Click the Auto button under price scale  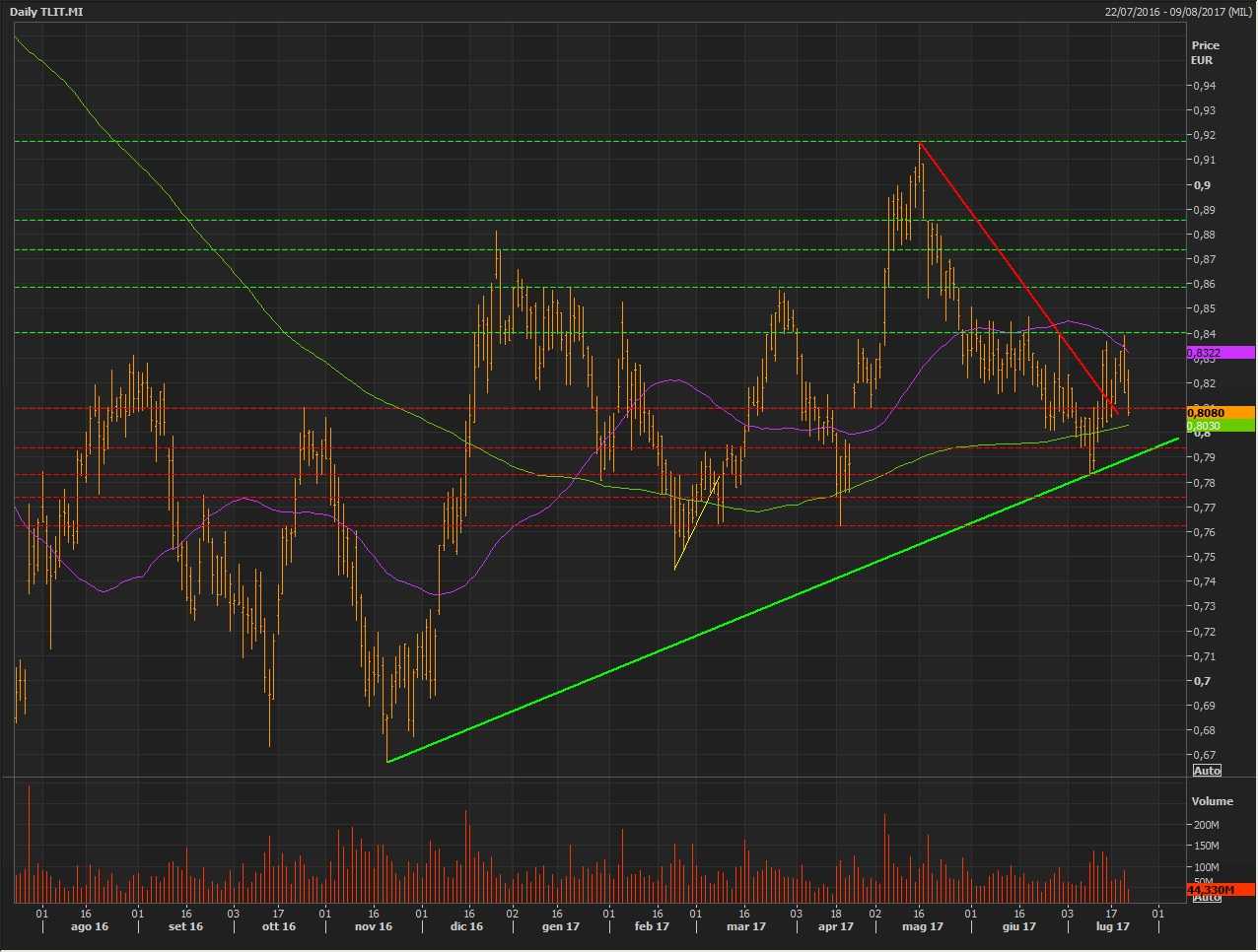pyautogui.click(x=1207, y=770)
